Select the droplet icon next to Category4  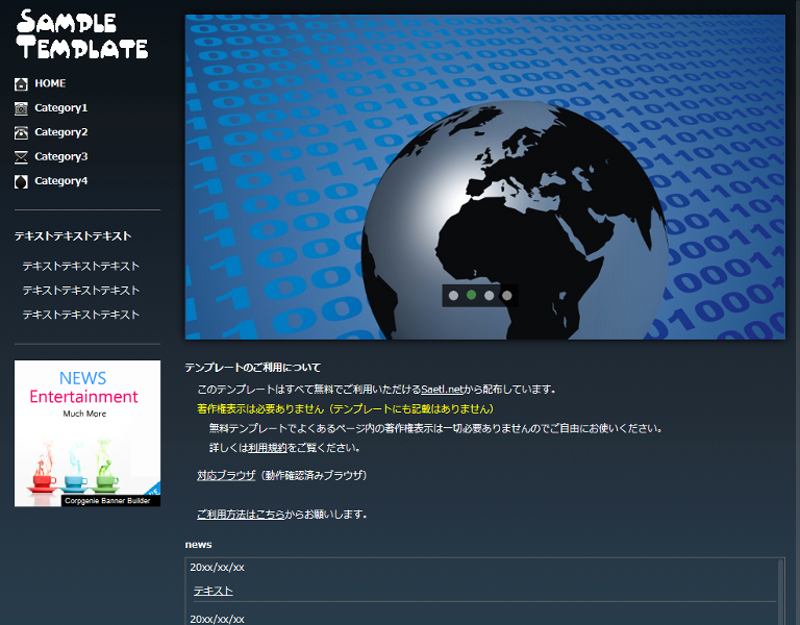click(21, 181)
